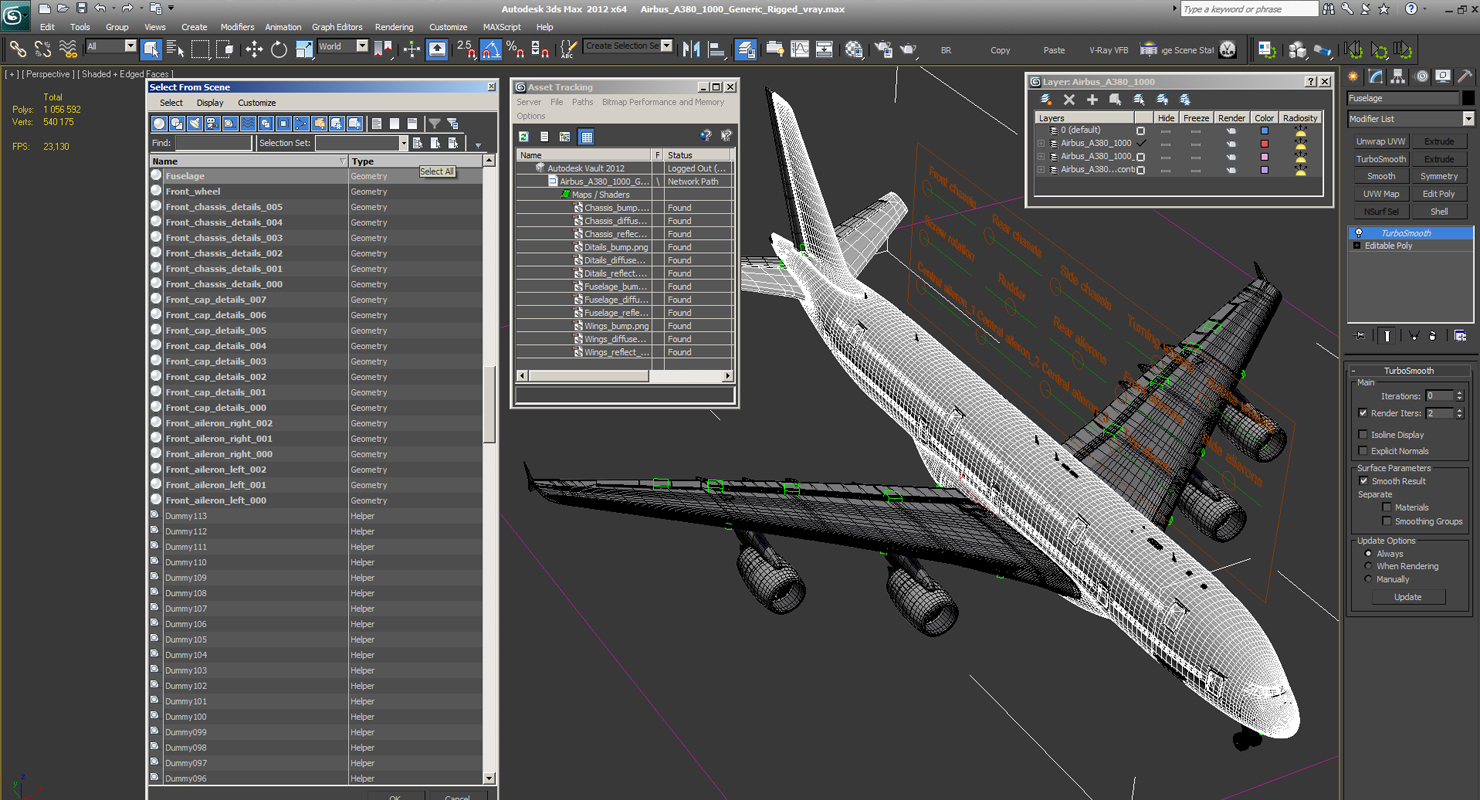Open the MAXScript menu
Screen dimensions: 1480x800
(502, 27)
